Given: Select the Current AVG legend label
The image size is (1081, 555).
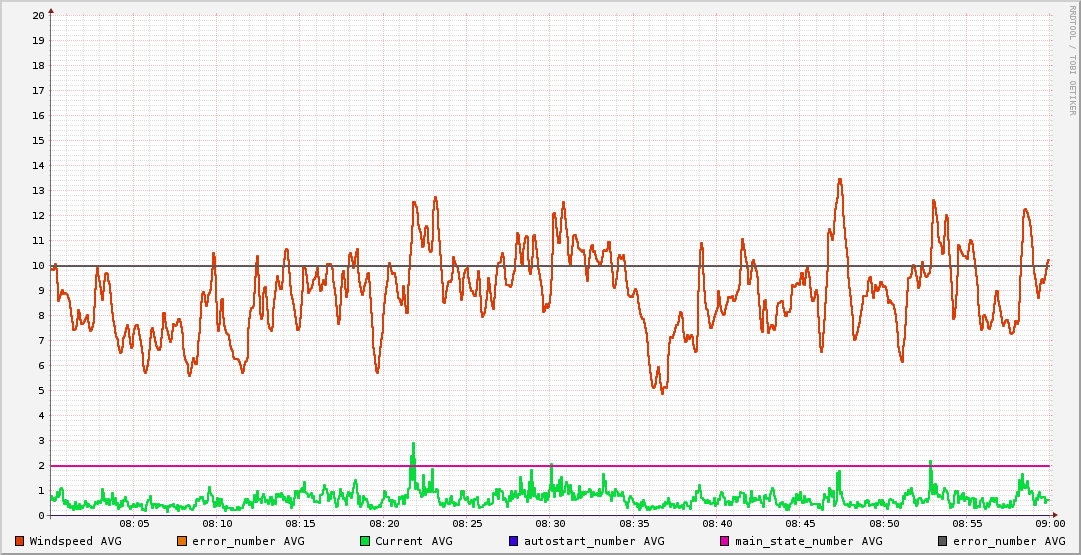Looking at the screenshot, I should pyautogui.click(x=414, y=541).
